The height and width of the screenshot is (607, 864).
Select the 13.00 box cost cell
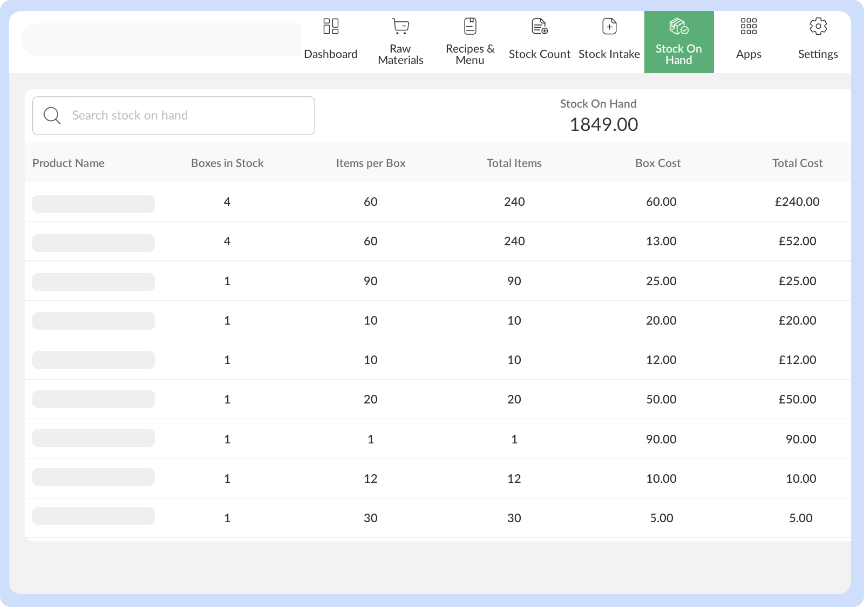(661, 241)
